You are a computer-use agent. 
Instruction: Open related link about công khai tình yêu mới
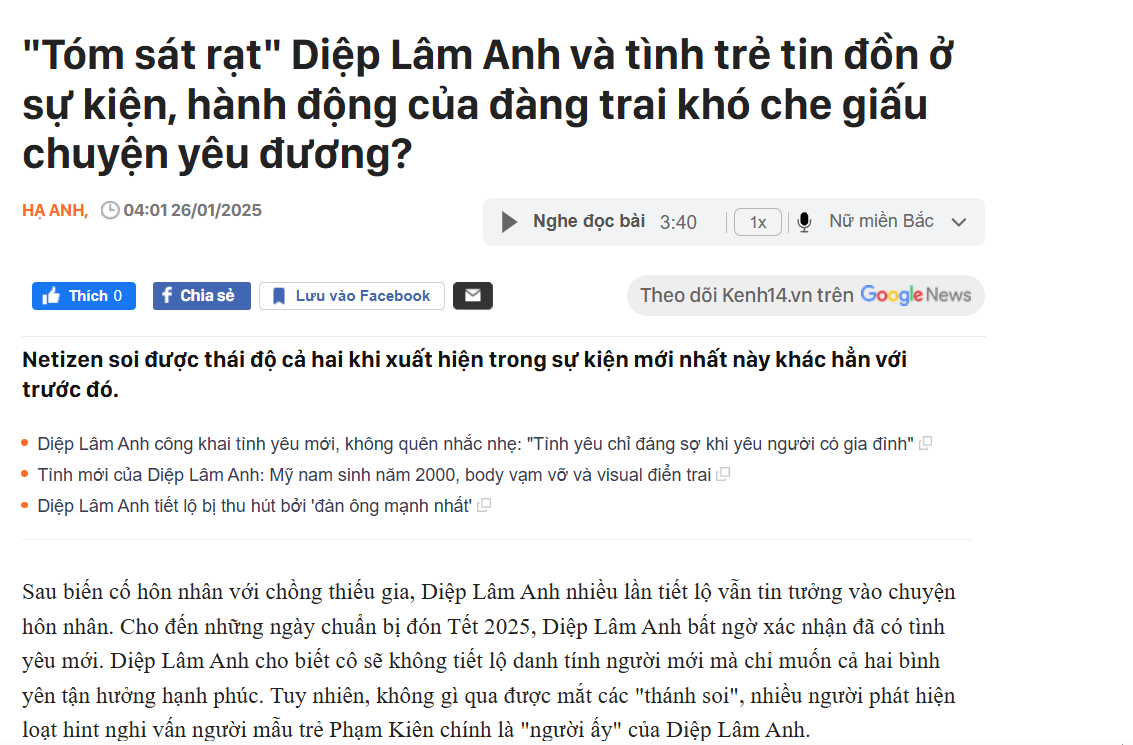475,444
